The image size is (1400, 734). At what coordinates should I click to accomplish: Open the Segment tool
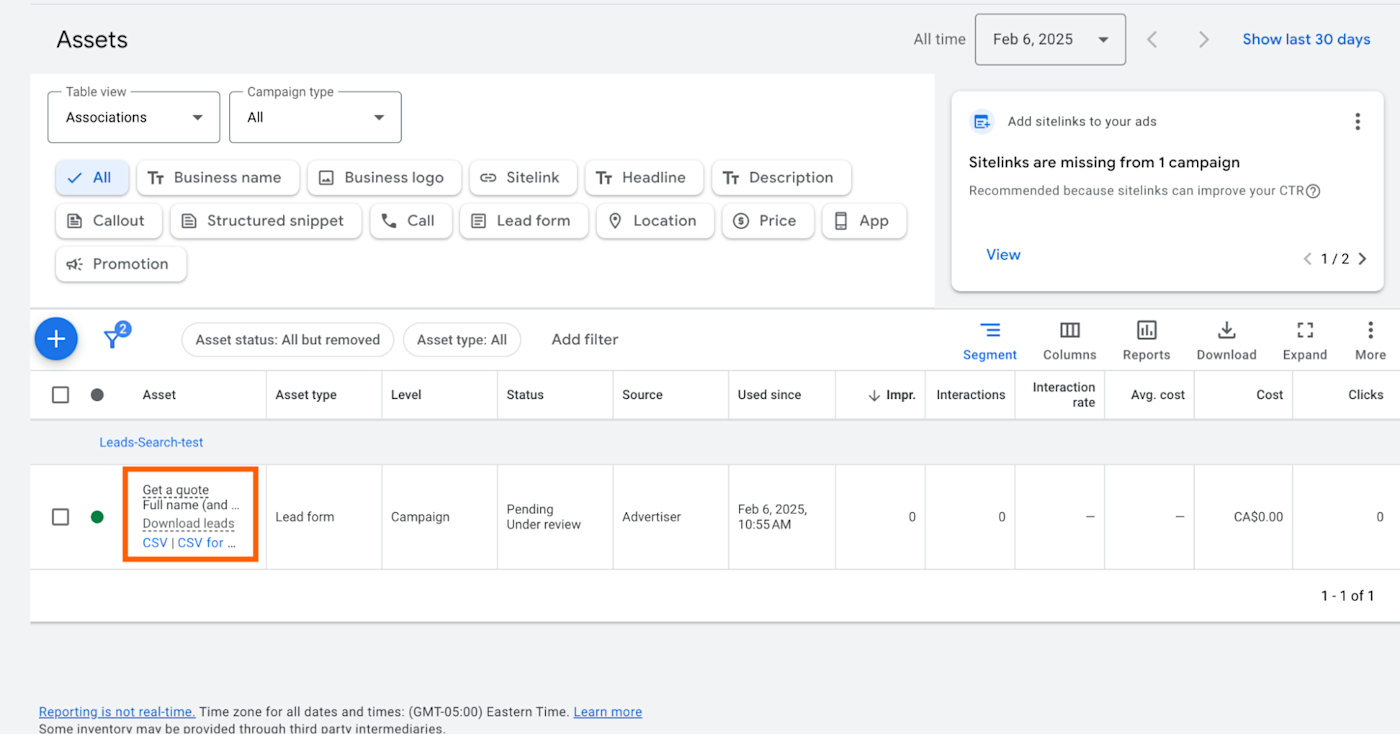click(x=989, y=340)
